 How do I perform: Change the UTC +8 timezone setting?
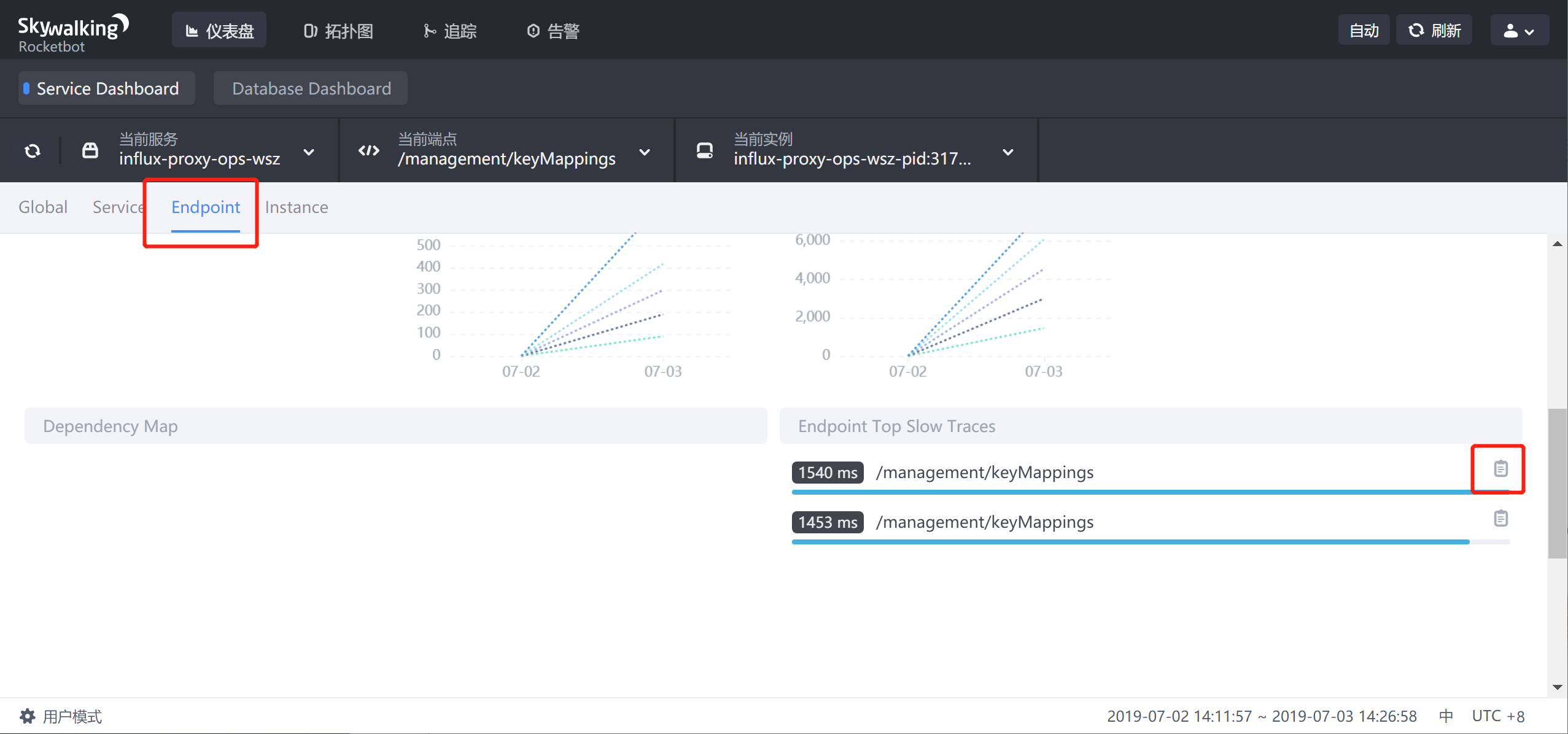point(1498,716)
